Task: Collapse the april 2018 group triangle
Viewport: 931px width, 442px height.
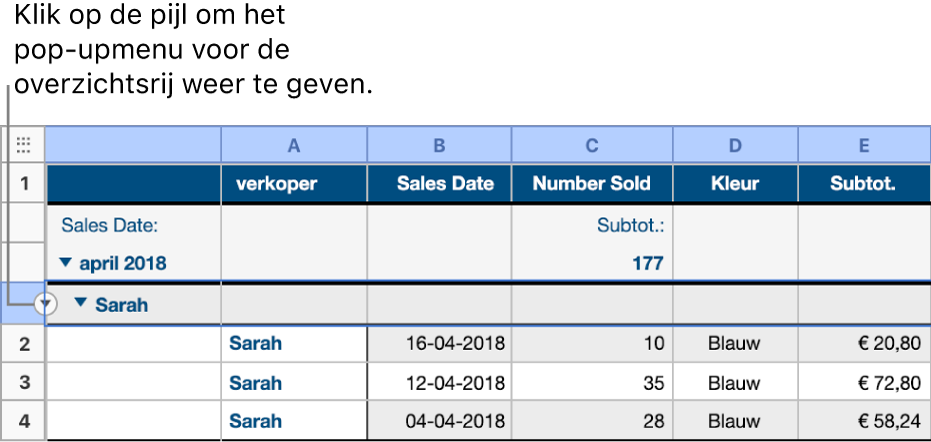Action: tap(66, 262)
